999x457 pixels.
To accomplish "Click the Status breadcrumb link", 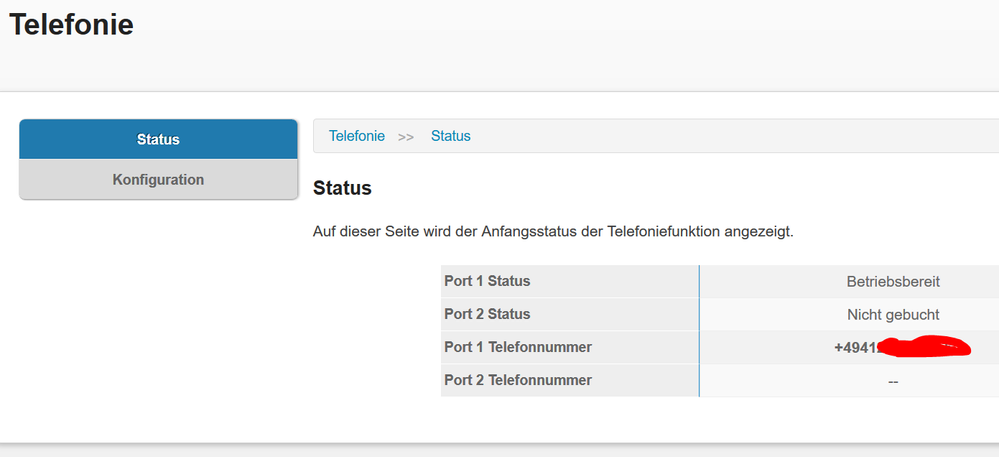I will tap(450, 136).
